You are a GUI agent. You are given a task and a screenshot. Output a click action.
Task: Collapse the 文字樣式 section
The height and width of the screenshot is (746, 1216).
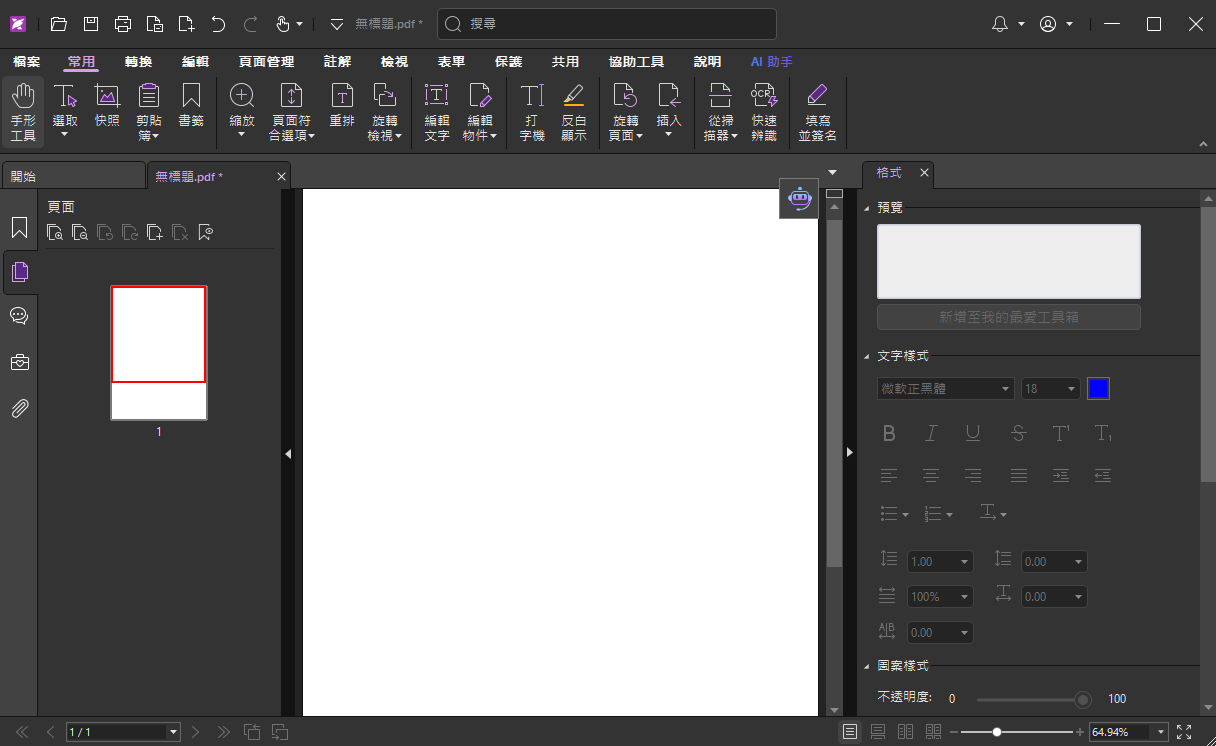tap(866, 356)
